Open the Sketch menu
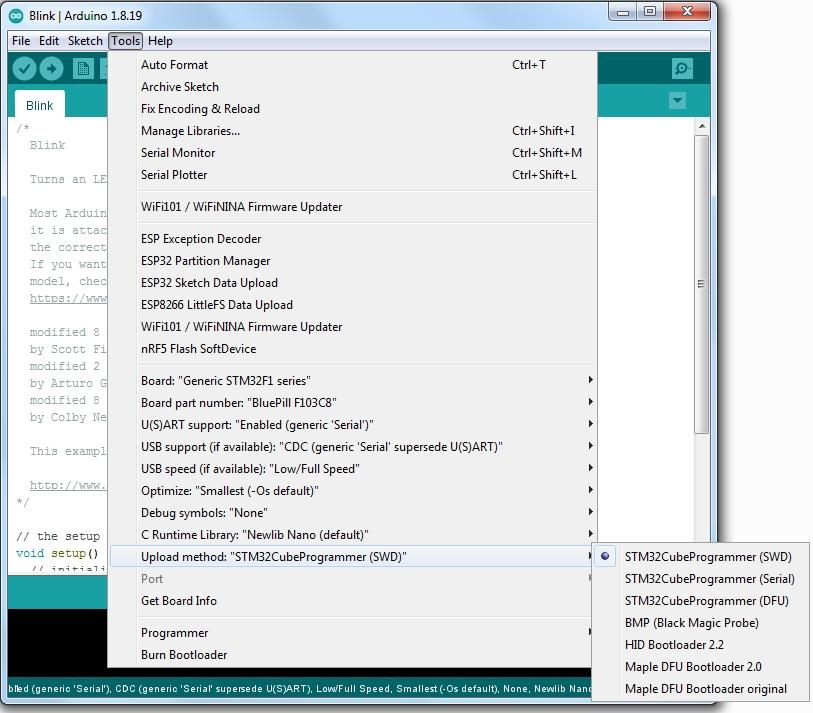 [x=85, y=41]
